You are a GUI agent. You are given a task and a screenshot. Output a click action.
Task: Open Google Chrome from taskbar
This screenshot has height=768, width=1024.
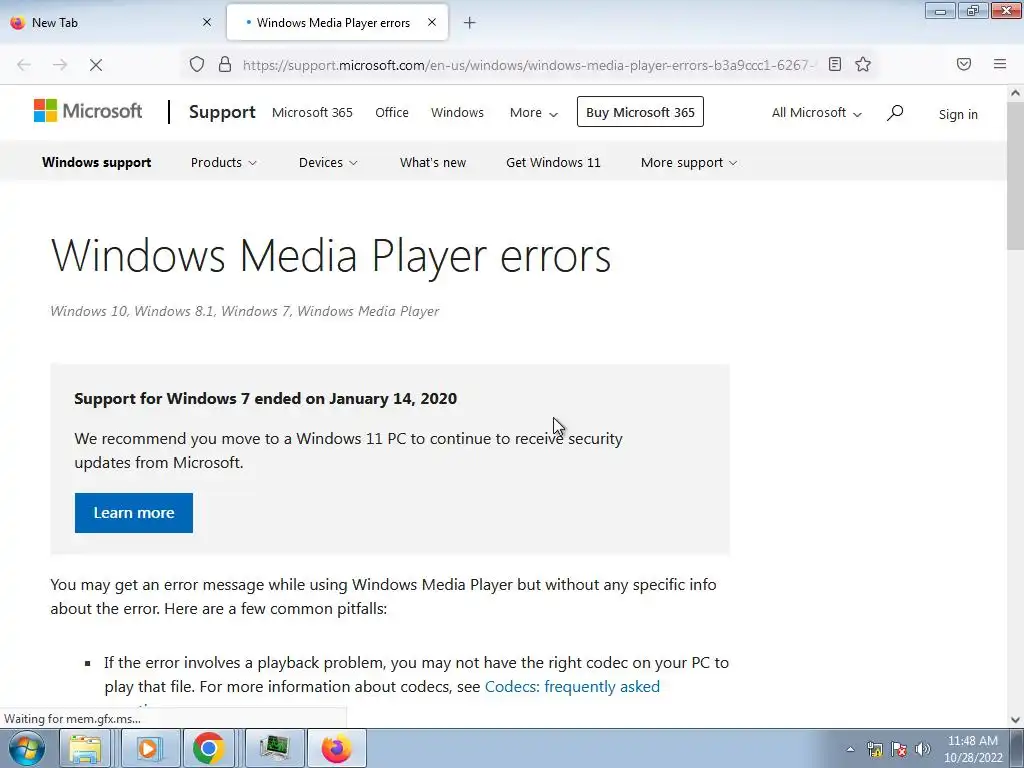pyautogui.click(x=209, y=748)
